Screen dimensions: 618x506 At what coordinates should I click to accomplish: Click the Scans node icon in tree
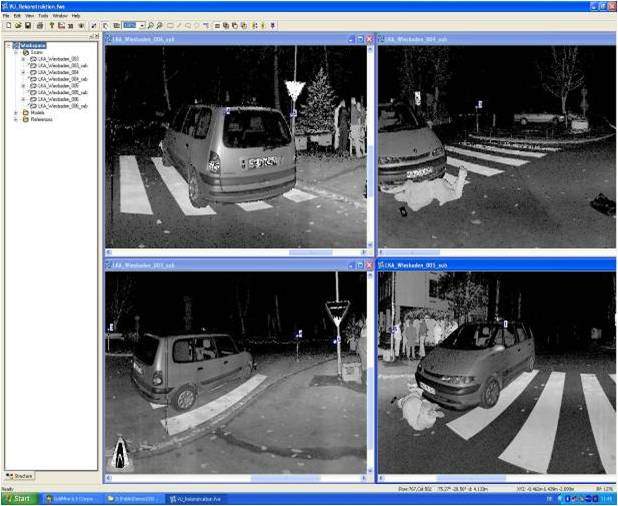tap(26, 52)
